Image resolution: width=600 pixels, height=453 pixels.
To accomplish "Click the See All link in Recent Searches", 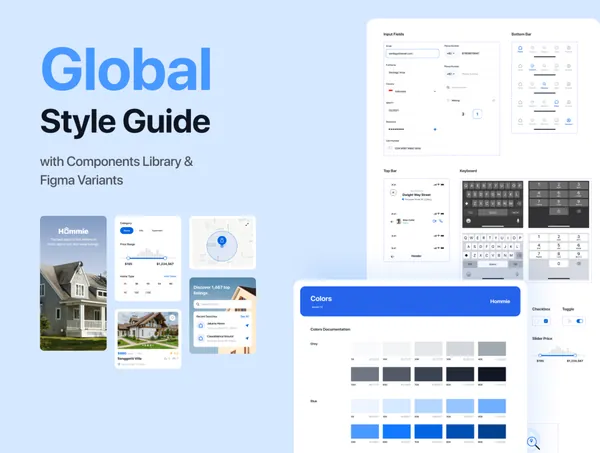I will coord(246,316).
